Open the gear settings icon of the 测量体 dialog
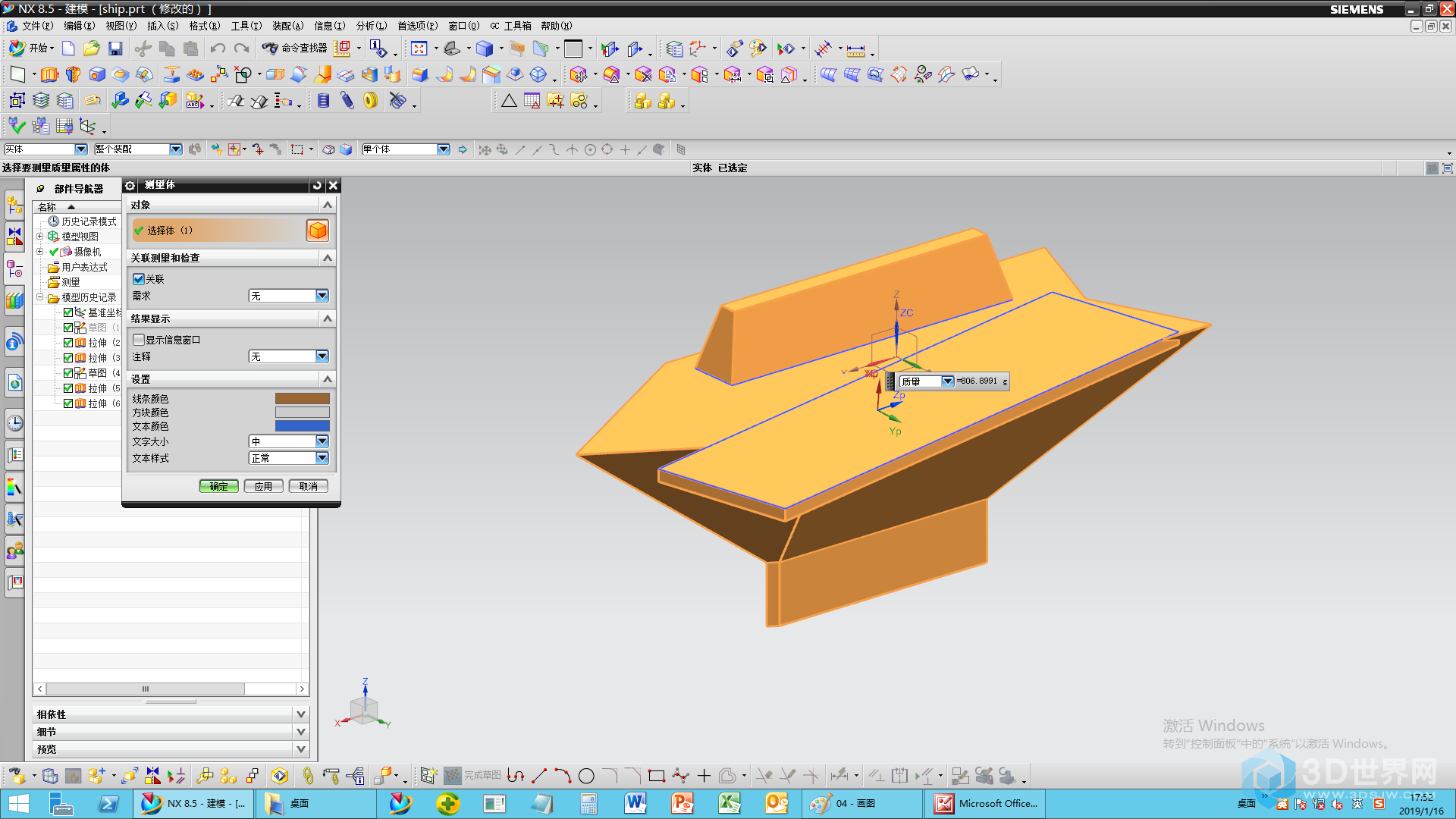The image size is (1456, 819). (130, 185)
